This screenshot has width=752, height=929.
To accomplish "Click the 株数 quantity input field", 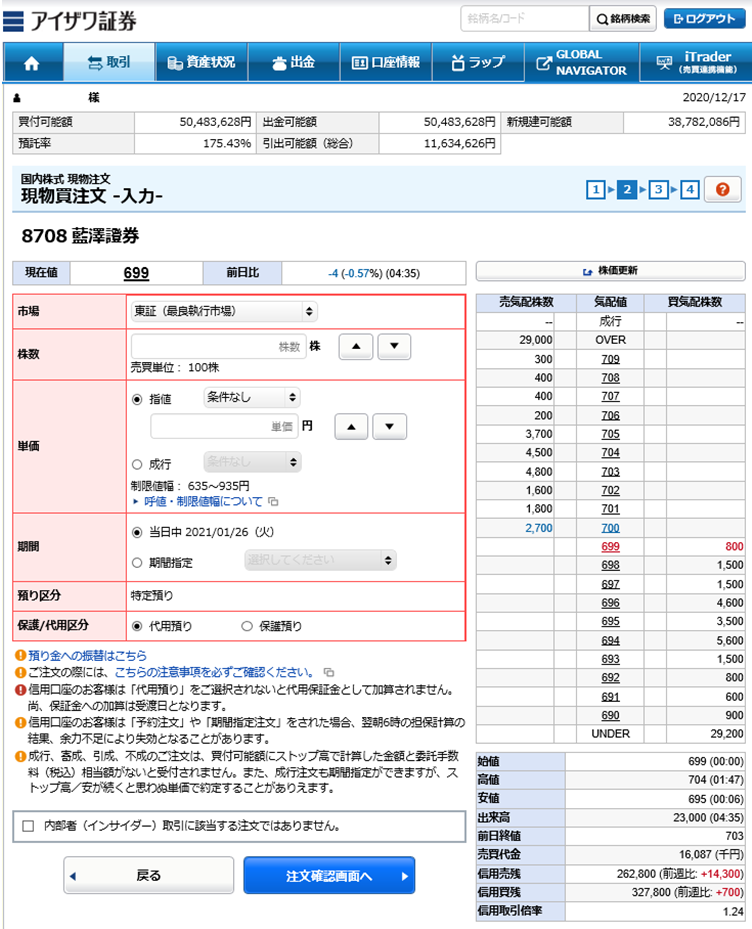I will pos(219,347).
